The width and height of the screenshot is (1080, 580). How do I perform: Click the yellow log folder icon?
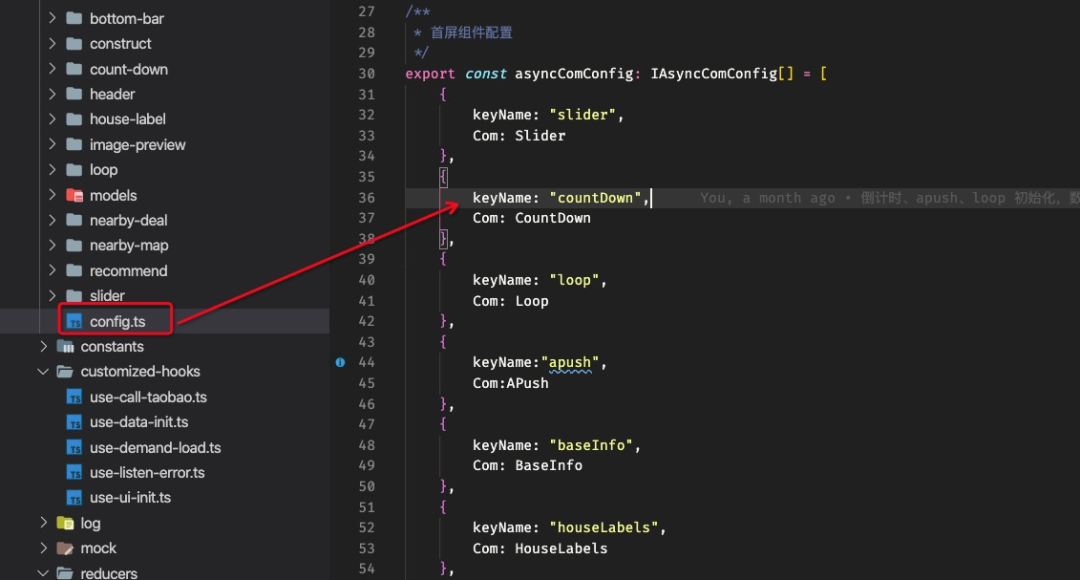pos(65,523)
